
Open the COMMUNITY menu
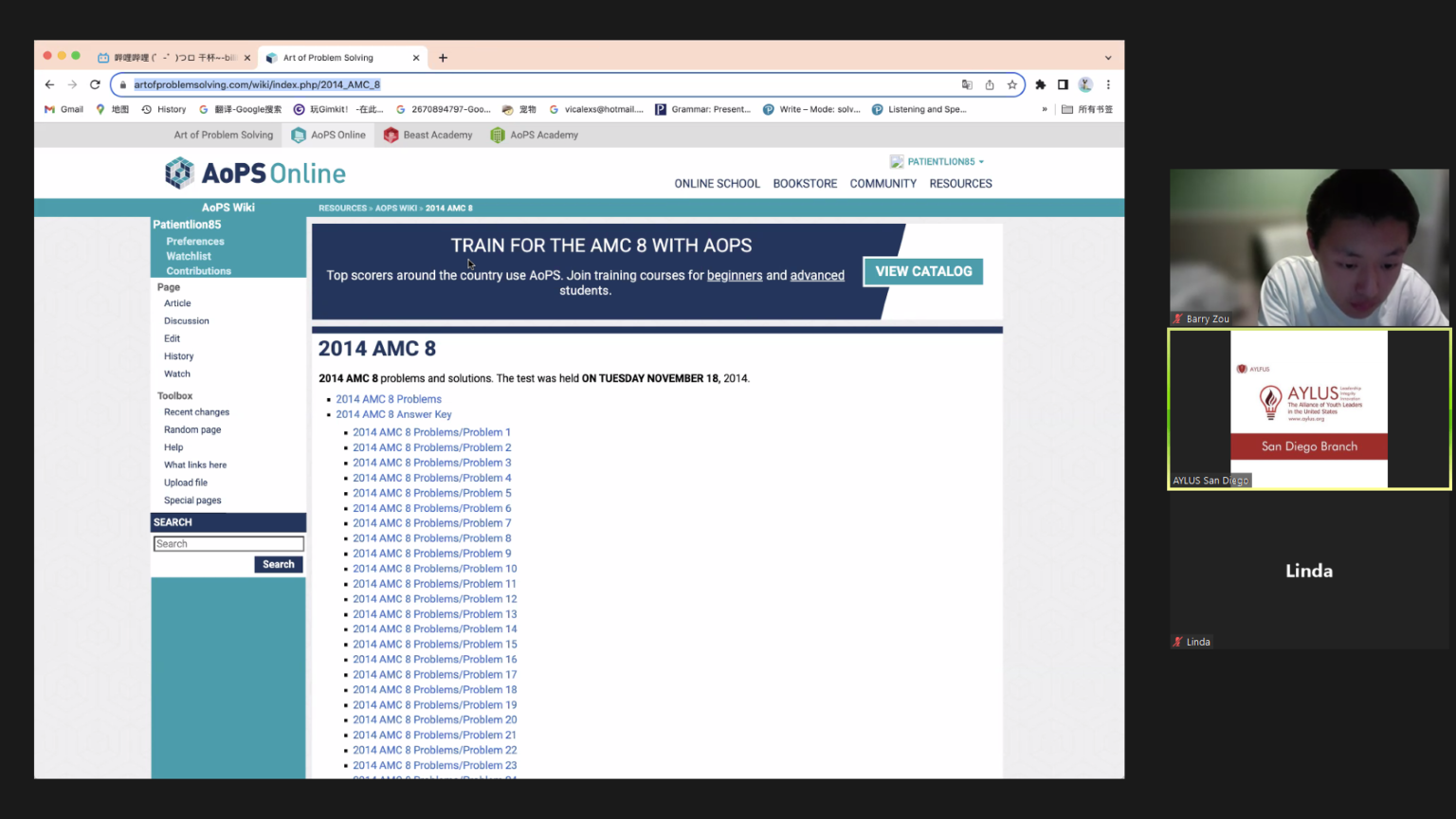(883, 184)
